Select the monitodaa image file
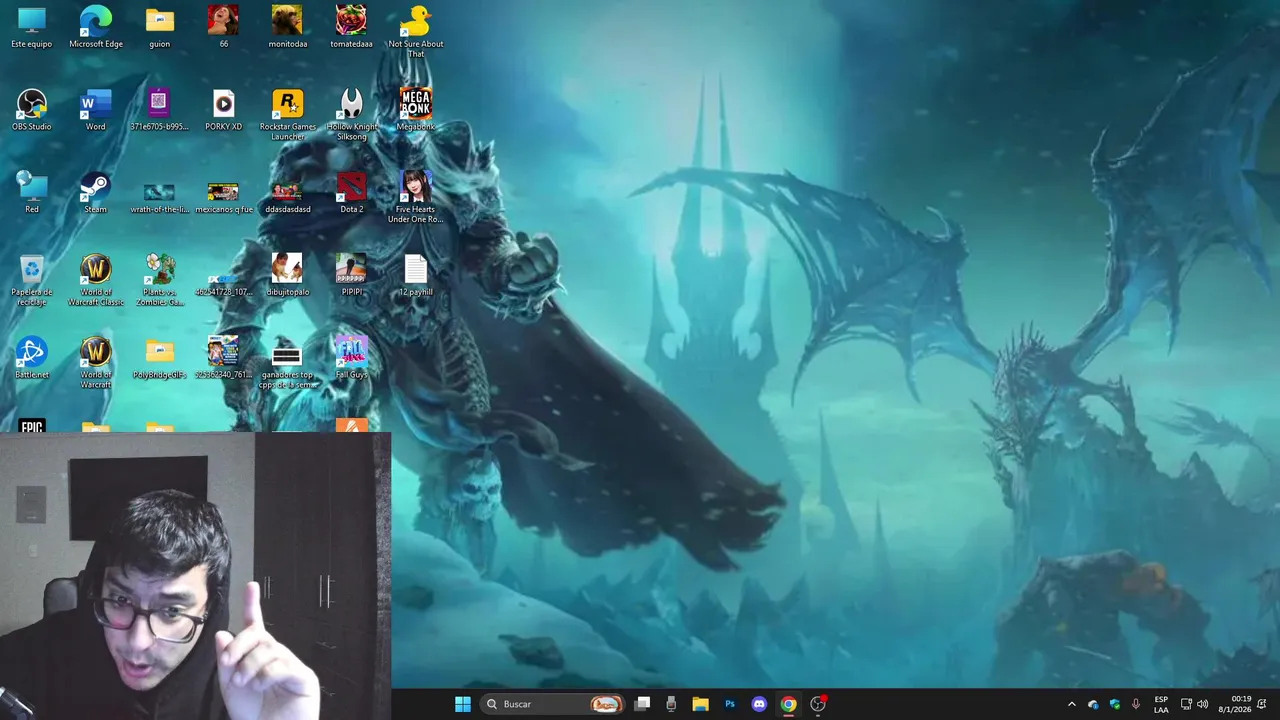Screen dimensions: 1280x720 pyautogui.click(x=288, y=27)
